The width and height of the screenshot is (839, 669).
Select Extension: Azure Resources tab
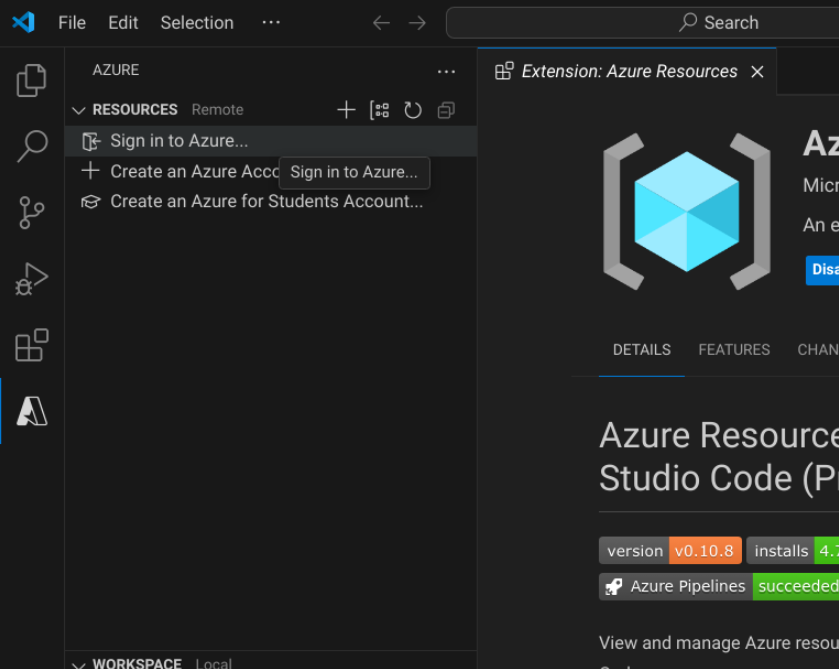point(629,71)
